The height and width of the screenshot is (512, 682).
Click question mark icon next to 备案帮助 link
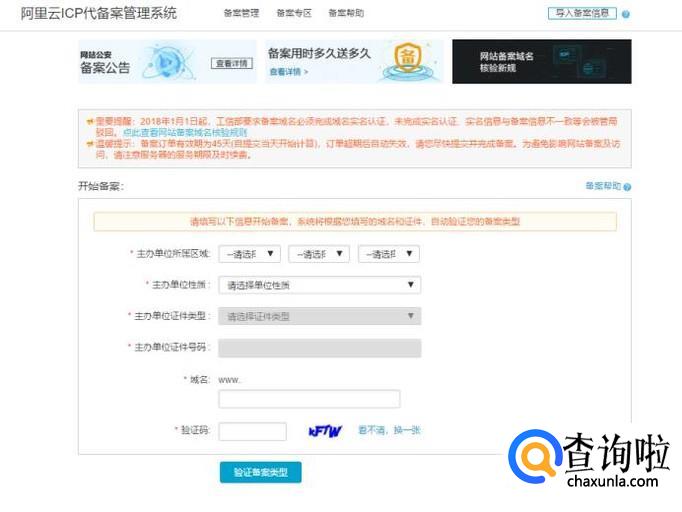(627, 187)
